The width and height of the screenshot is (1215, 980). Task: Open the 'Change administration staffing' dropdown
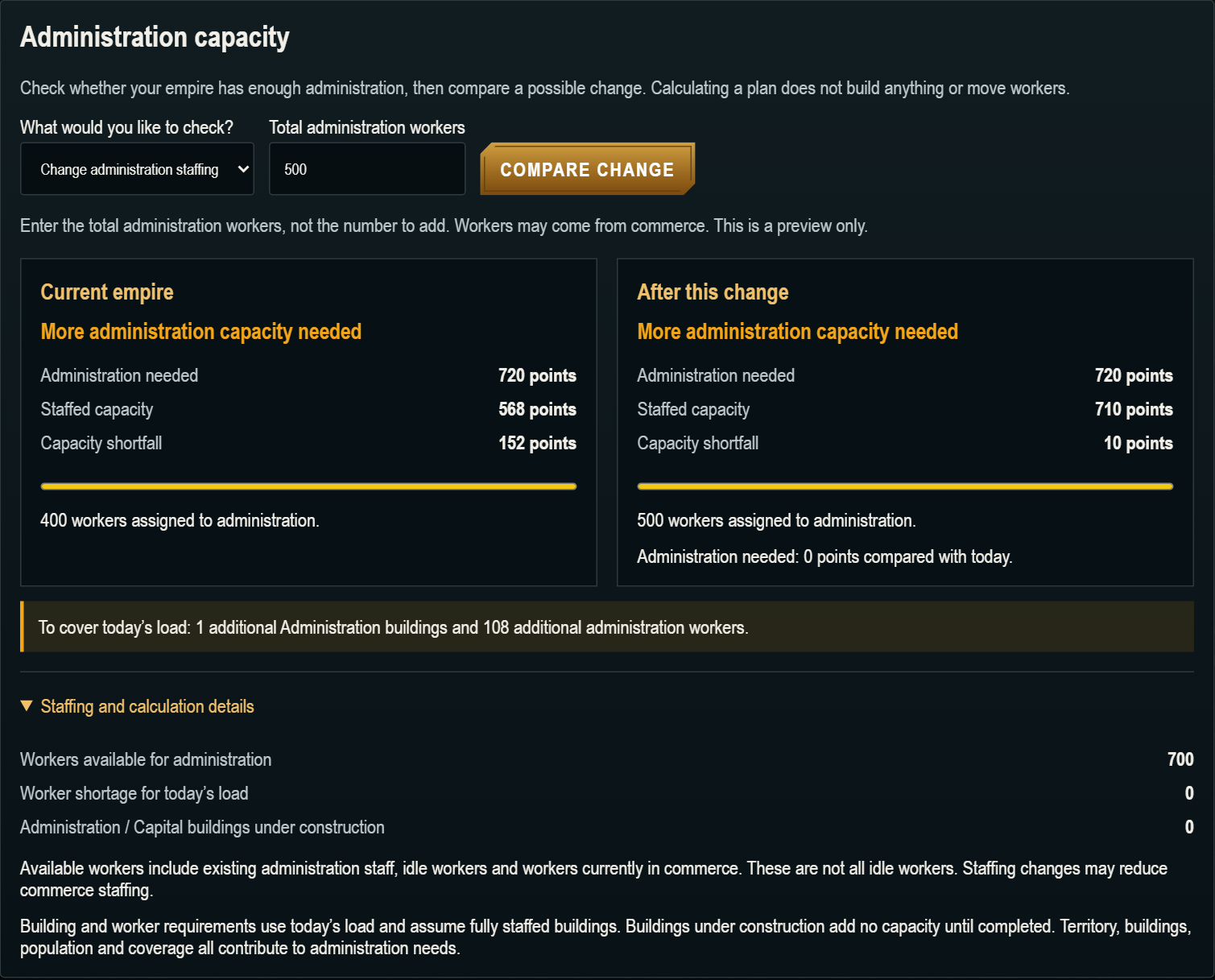click(x=137, y=169)
